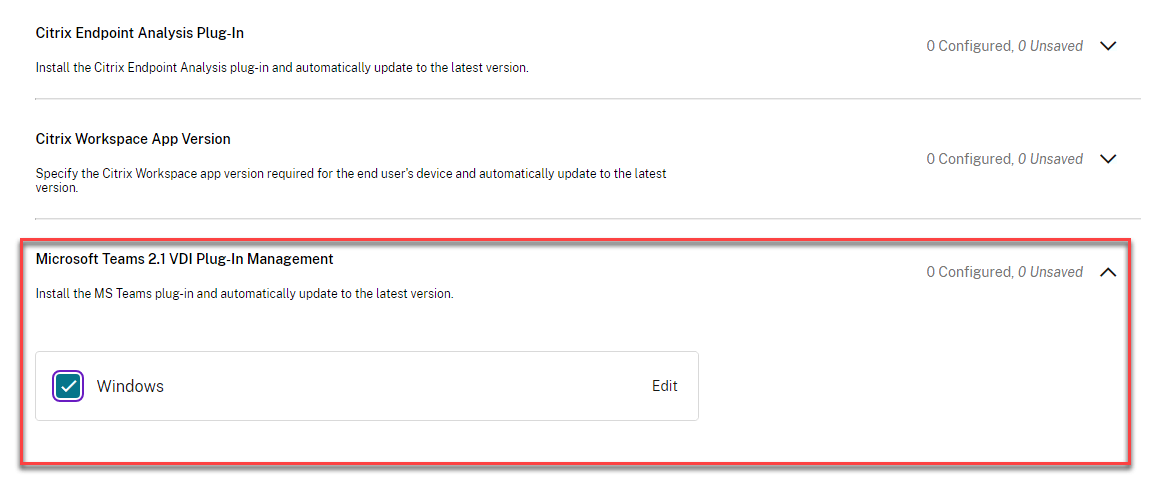The height and width of the screenshot is (489, 1152).
Task: Click '0 Unsaved' for Citrix Workspace App Version
Action: click(x=1050, y=159)
